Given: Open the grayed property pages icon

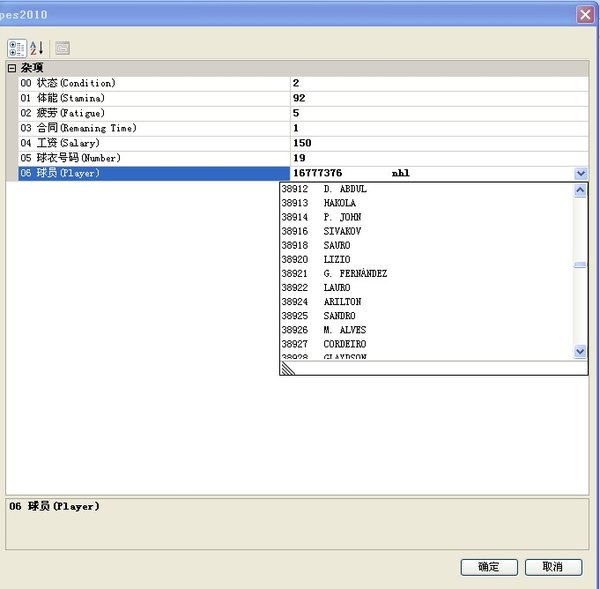Looking at the screenshot, I should point(62,48).
